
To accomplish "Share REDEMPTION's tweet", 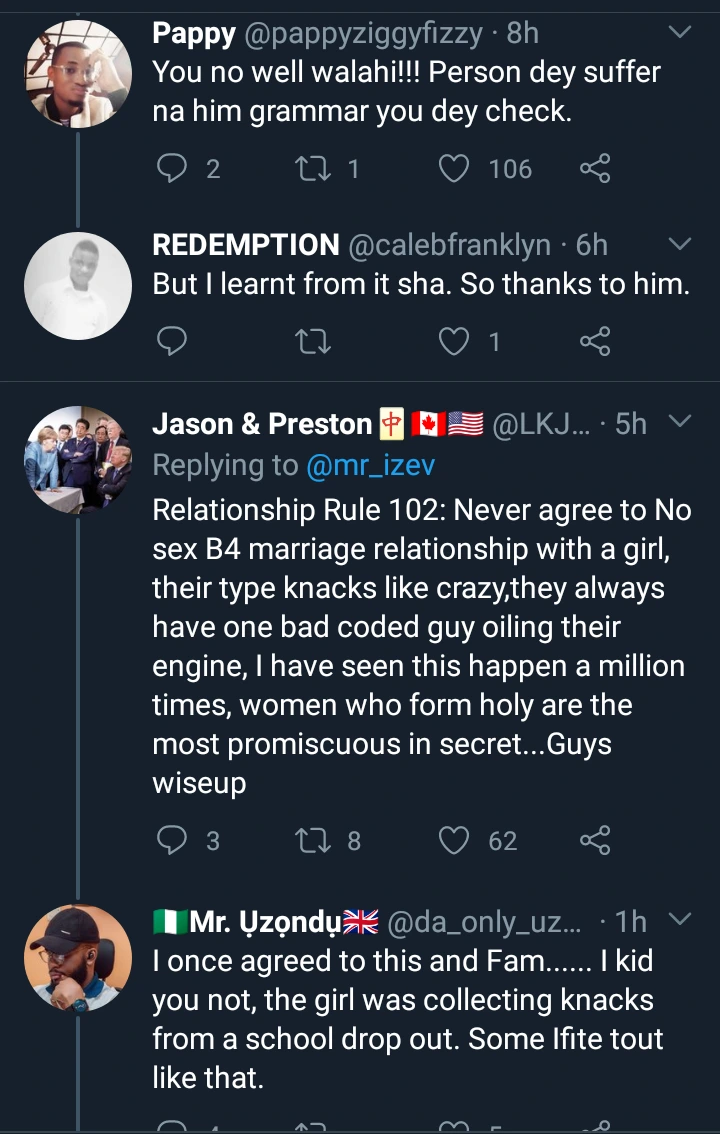I will click(595, 343).
